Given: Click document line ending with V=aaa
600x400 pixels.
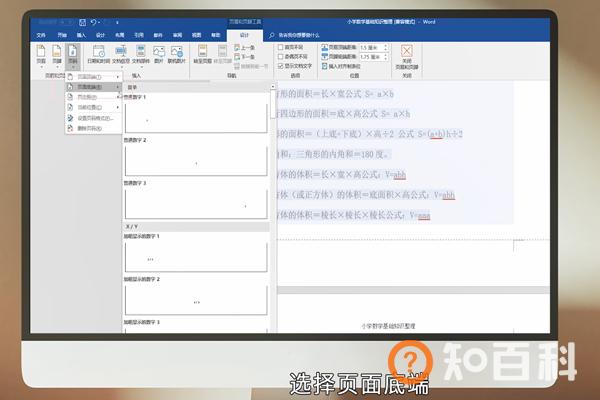Looking at the screenshot, I should [x=354, y=215].
